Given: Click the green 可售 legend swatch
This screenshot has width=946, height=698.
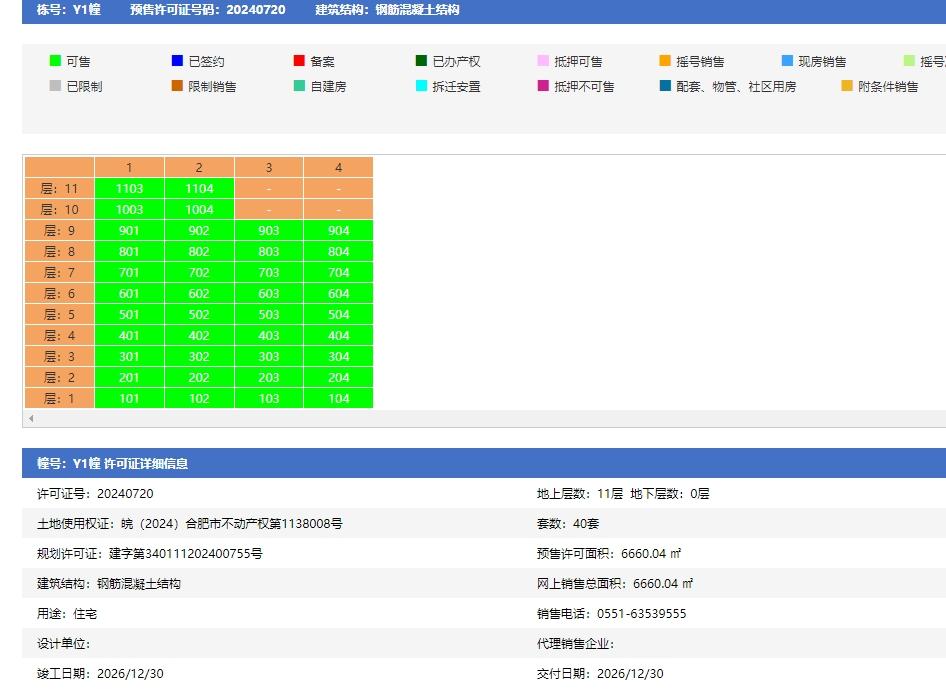Looking at the screenshot, I should click(x=55, y=60).
